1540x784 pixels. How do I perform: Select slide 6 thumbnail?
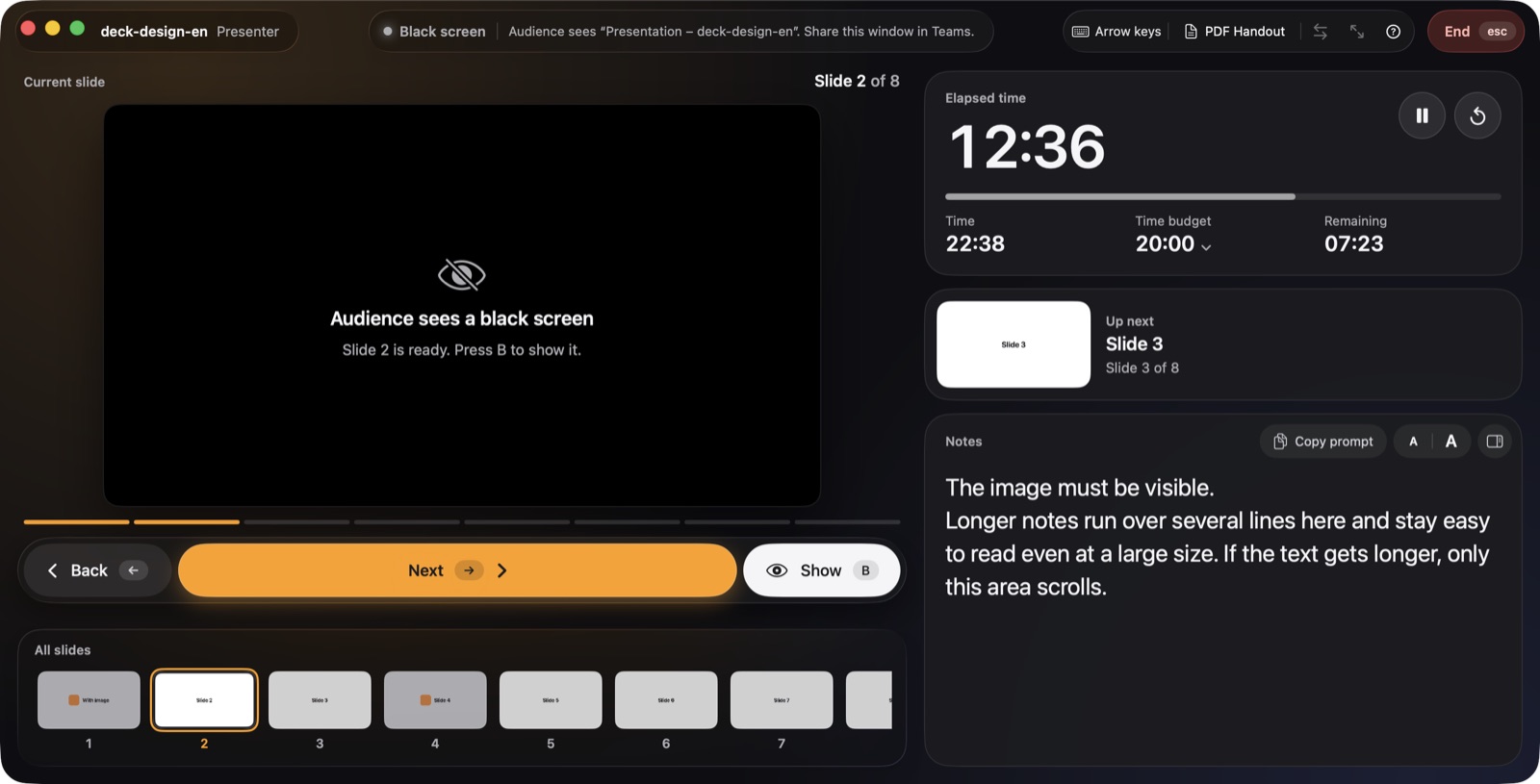pyautogui.click(x=666, y=700)
